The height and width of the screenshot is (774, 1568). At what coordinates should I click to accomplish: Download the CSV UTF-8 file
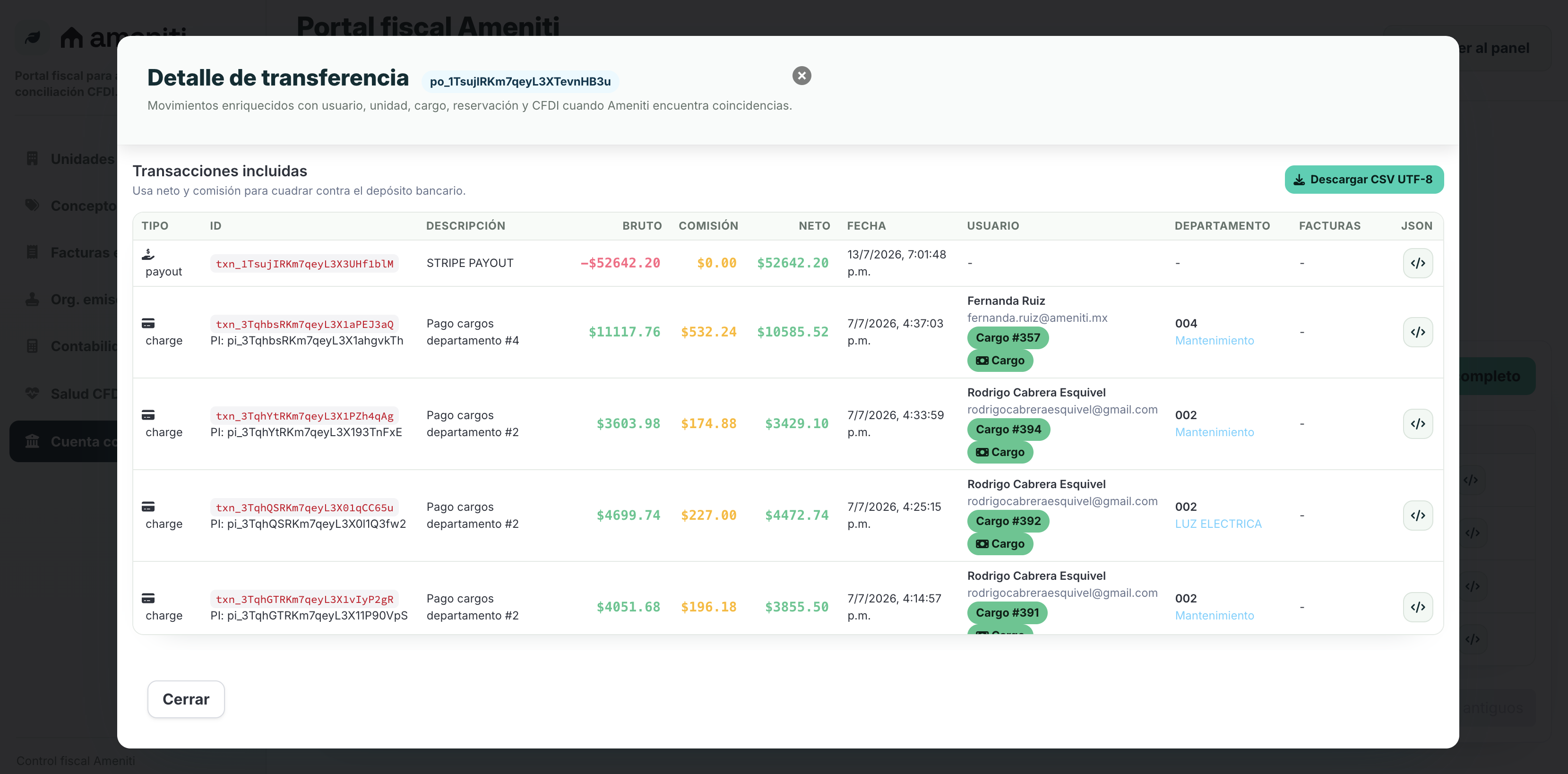point(1363,180)
